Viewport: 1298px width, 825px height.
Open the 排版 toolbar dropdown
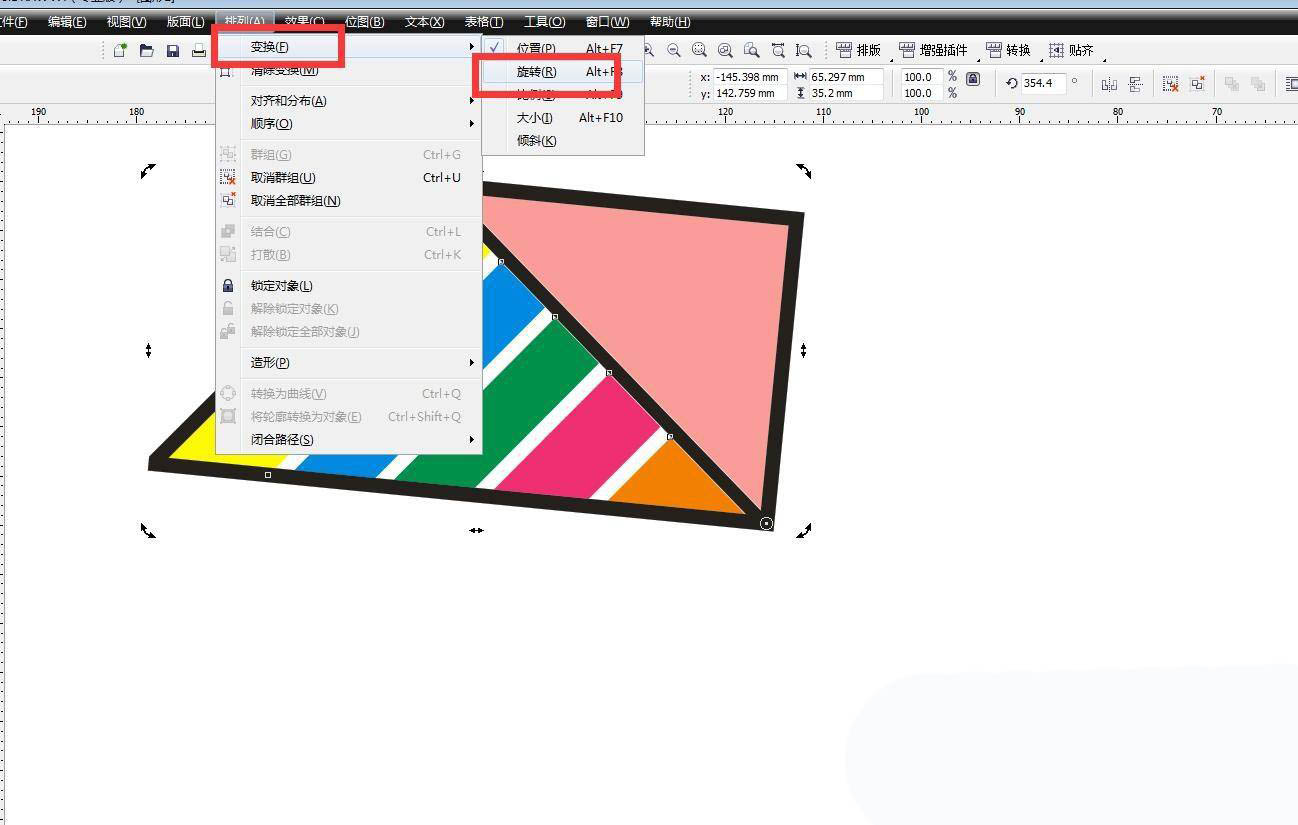tap(859, 50)
